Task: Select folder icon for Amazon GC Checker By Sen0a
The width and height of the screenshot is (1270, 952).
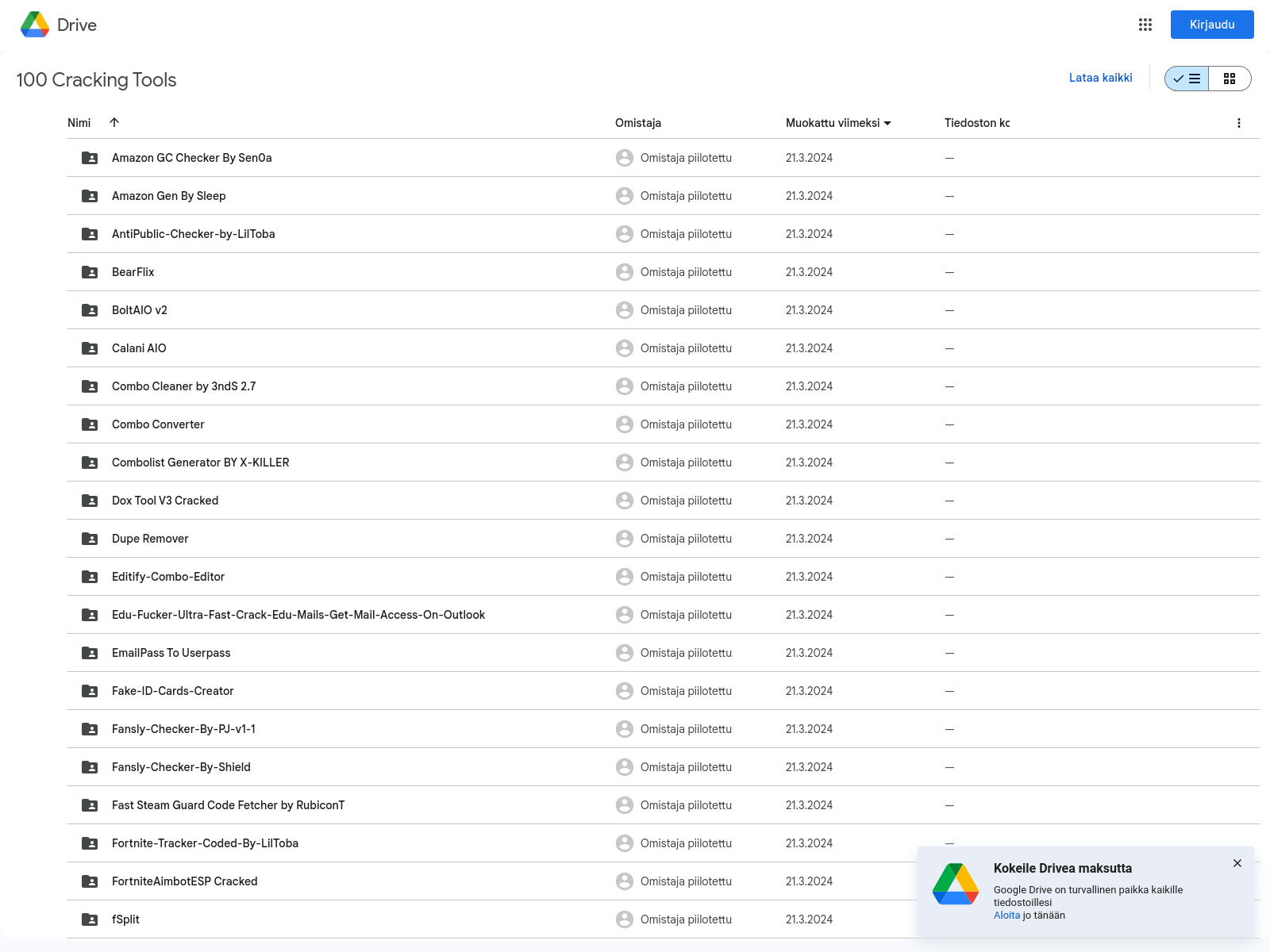Action: click(90, 158)
